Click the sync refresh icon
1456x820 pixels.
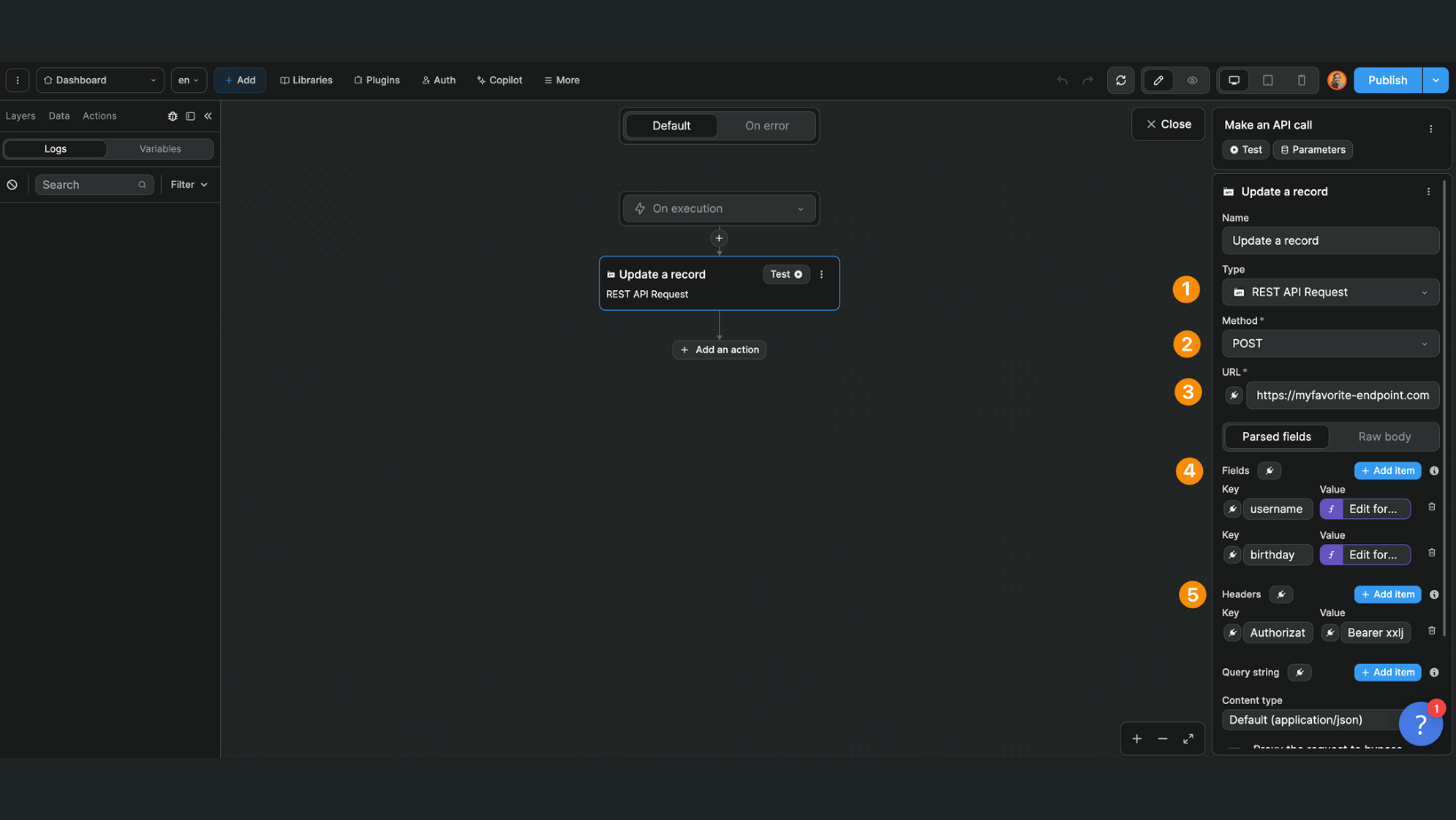coord(1120,80)
